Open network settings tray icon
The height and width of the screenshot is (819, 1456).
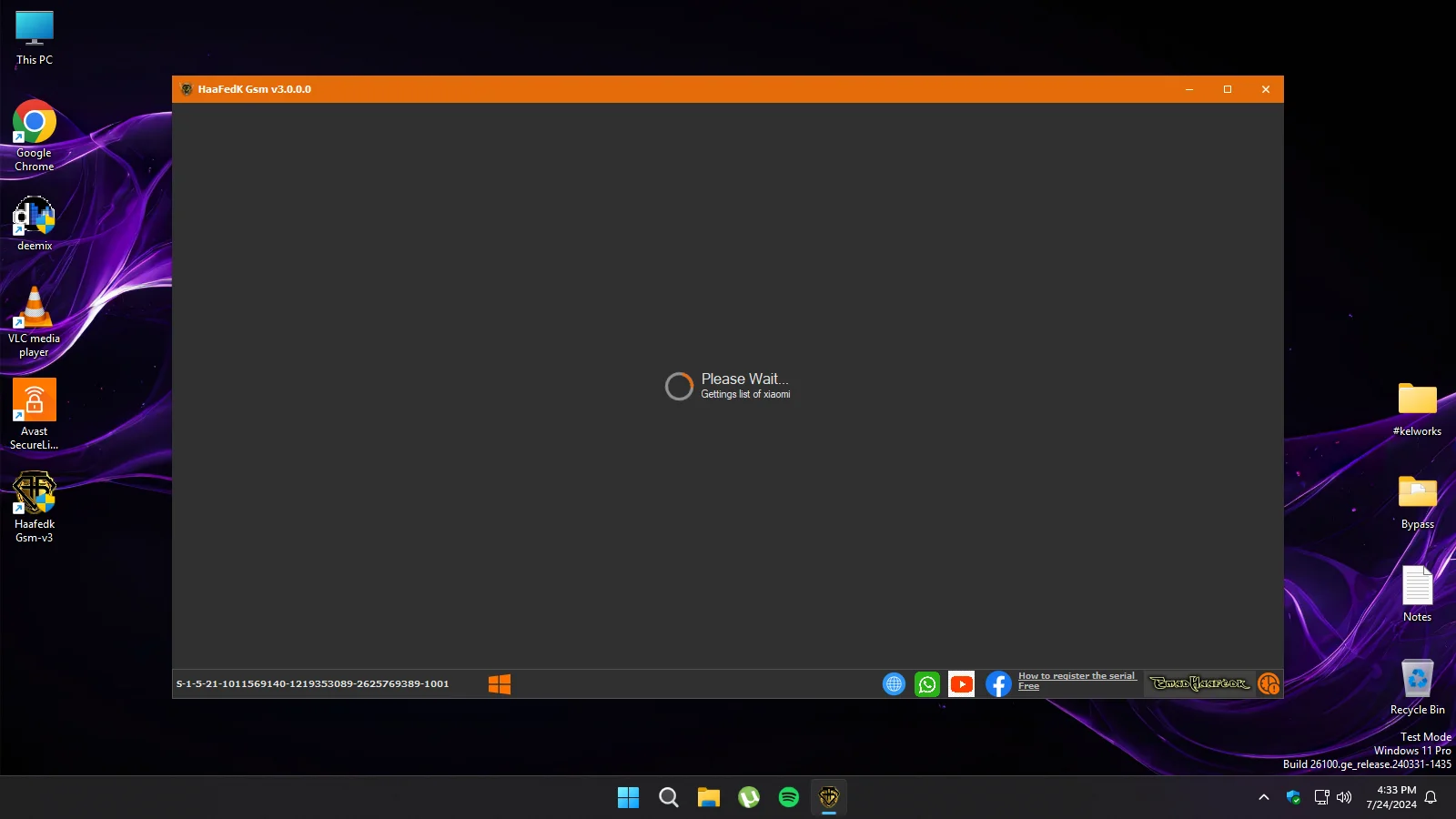[x=1321, y=797]
